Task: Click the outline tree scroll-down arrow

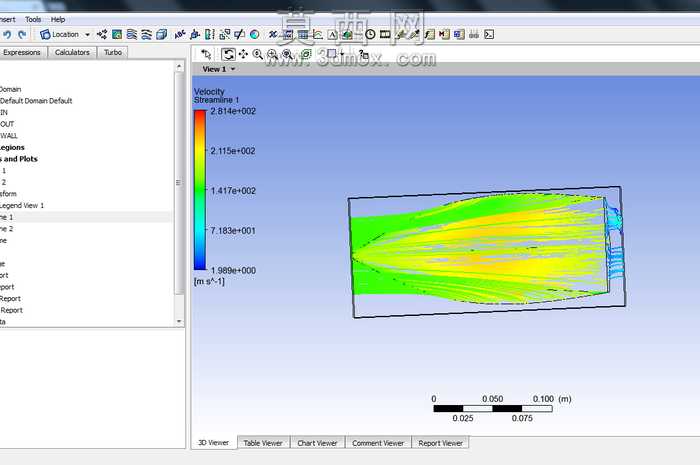Action: tap(179, 321)
